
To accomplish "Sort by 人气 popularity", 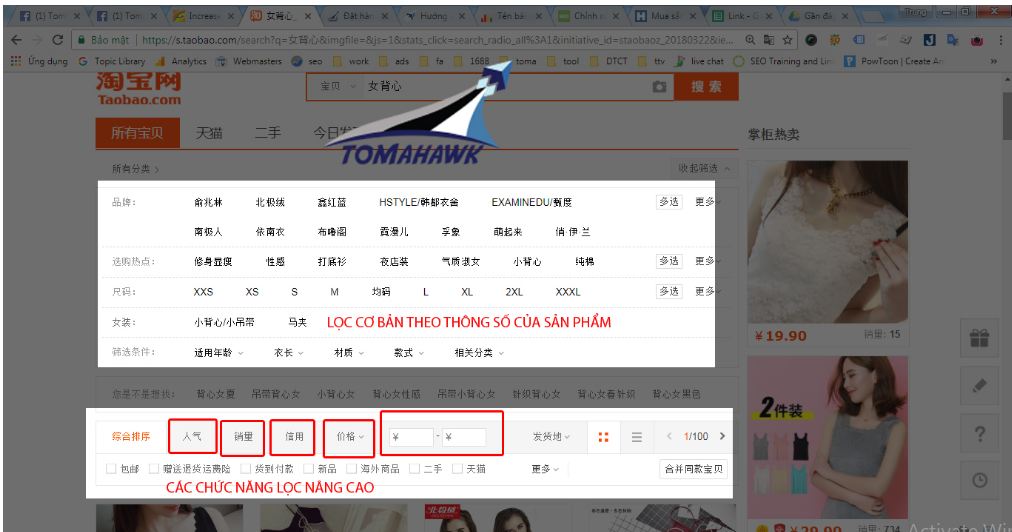I will pyautogui.click(x=192, y=436).
